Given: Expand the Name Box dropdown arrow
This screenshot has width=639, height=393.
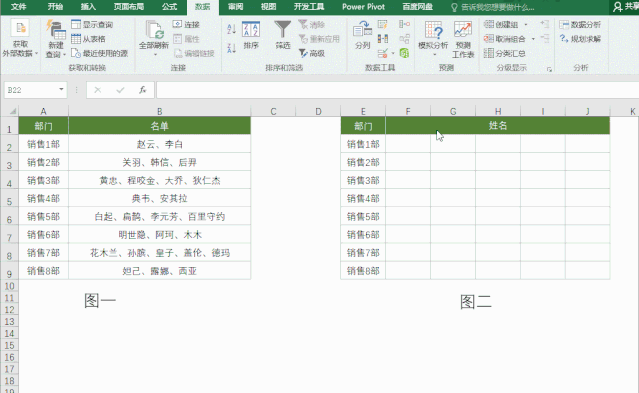Looking at the screenshot, I should pyautogui.click(x=61, y=89).
